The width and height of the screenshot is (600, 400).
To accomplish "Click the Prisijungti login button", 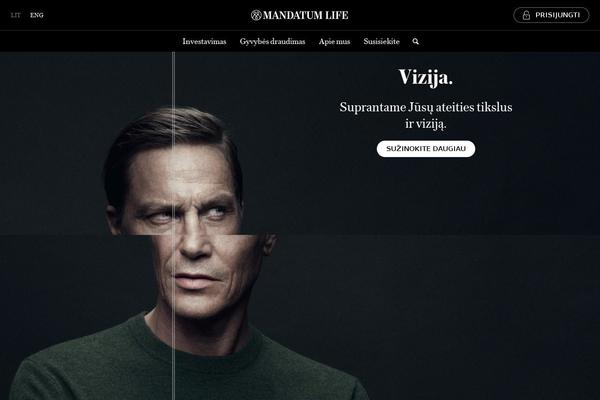I will [x=551, y=15].
